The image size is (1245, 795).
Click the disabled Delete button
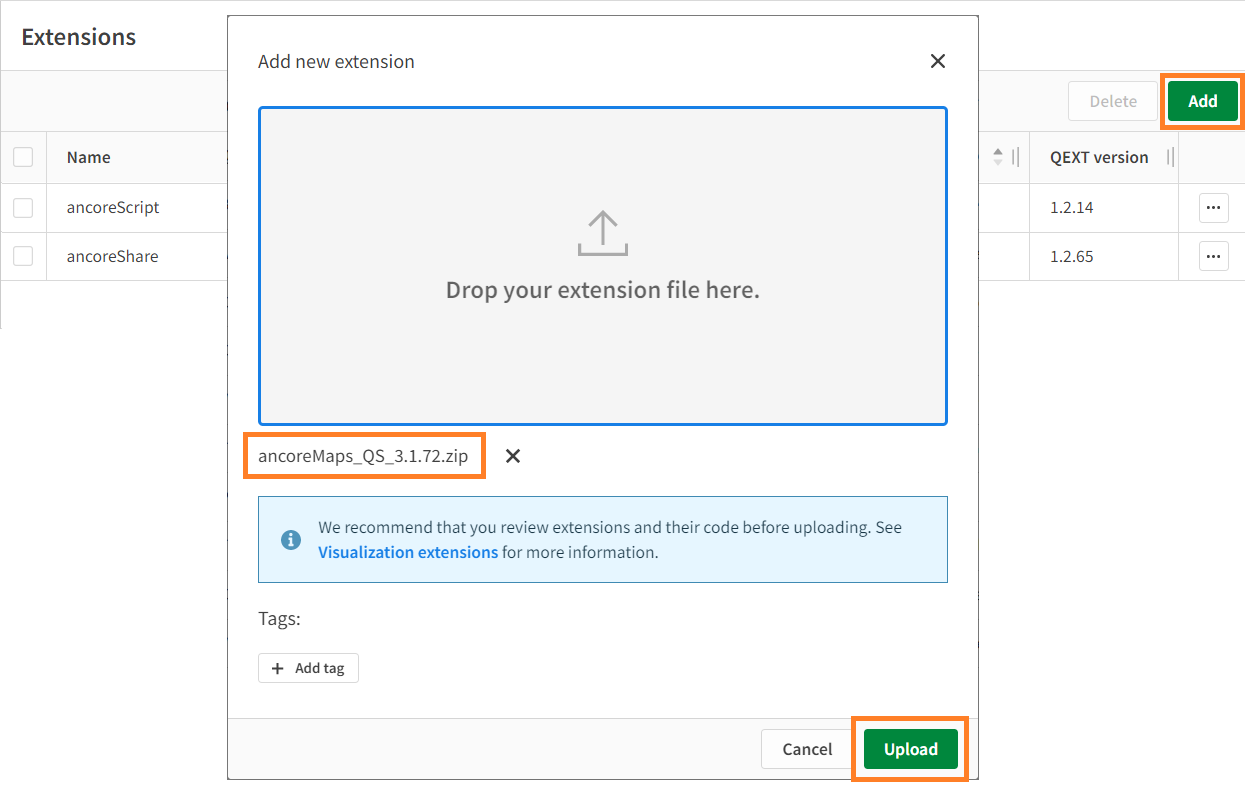1113,101
